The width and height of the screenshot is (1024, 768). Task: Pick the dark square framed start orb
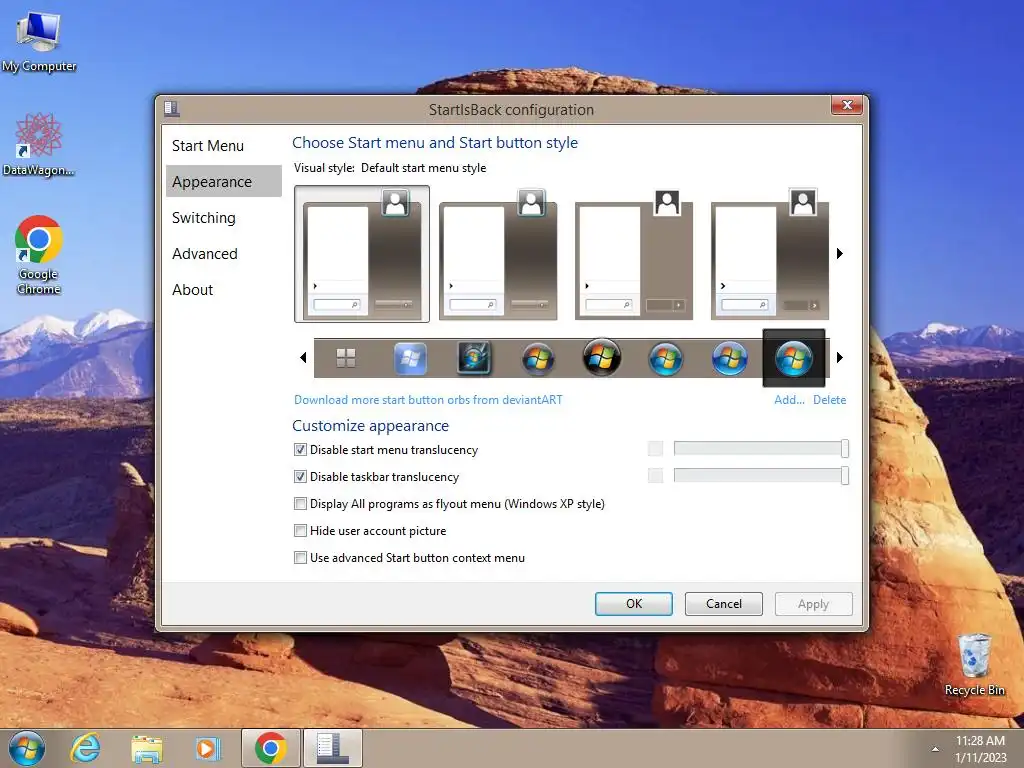point(474,358)
